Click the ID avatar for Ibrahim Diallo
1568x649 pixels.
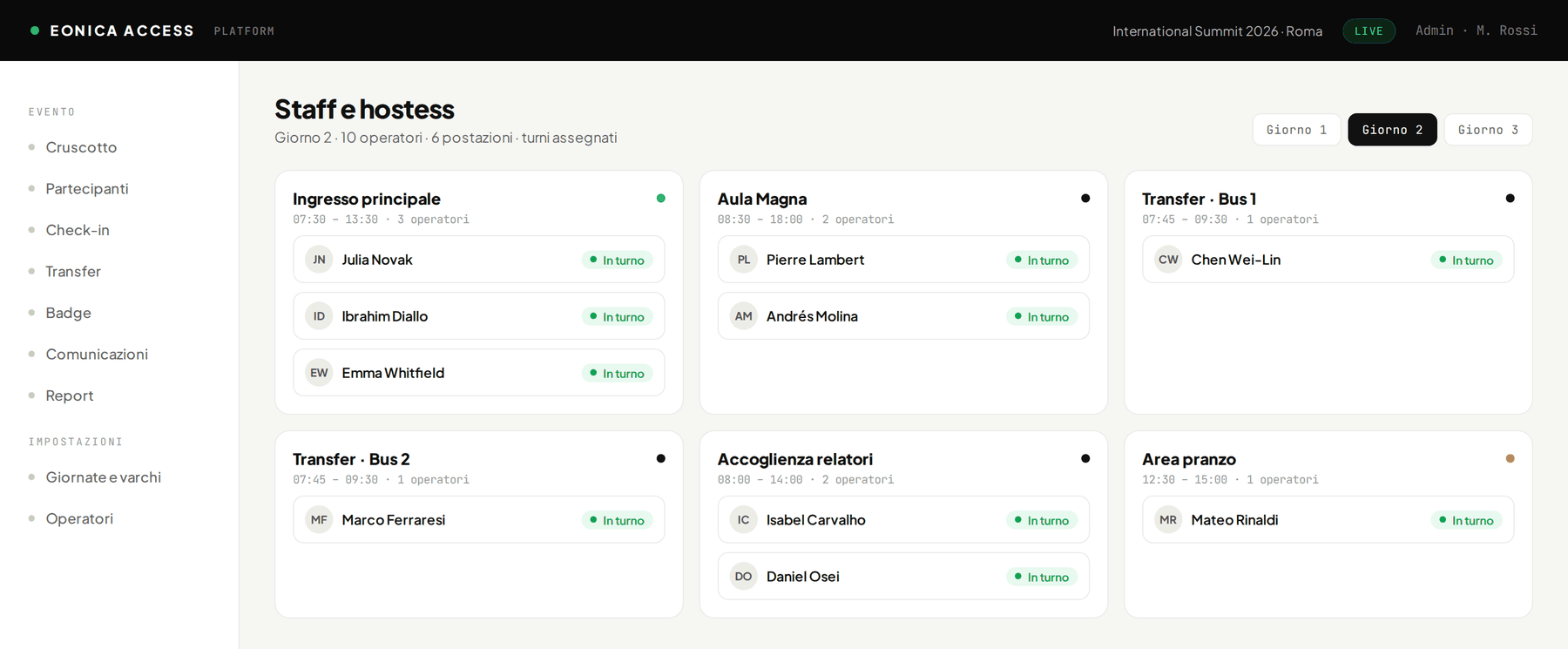[319, 316]
